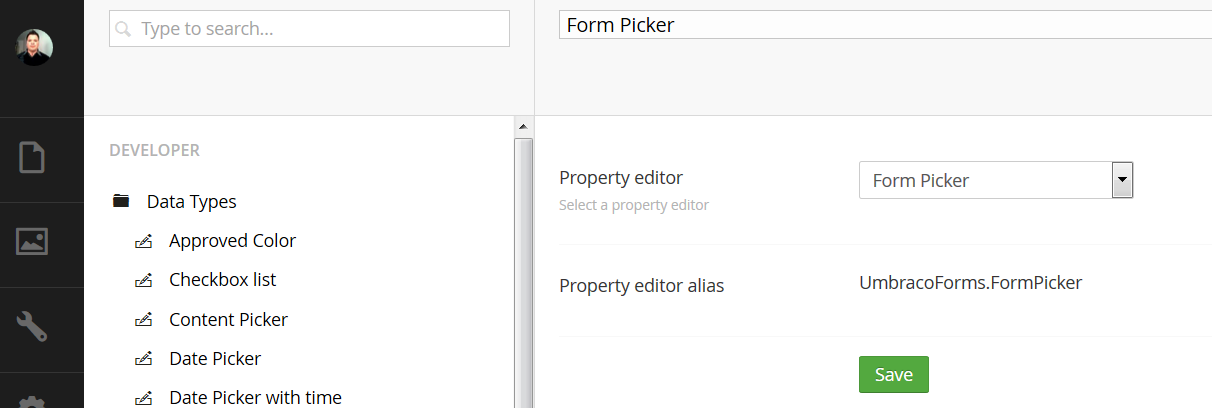This screenshot has height=408, width=1212.
Task: Open the Content section document icon
Action: pyautogui.click(x=32, y=158)
